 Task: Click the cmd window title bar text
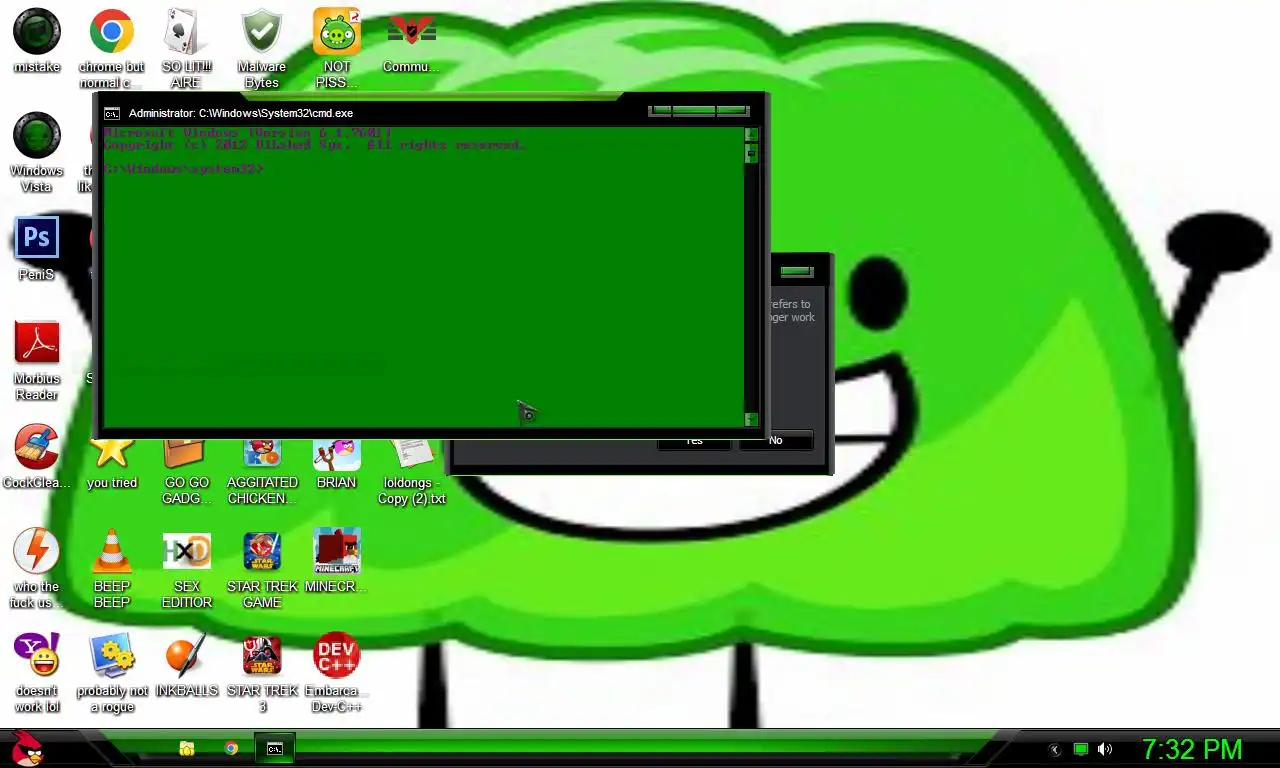click(x=241, y=113)
